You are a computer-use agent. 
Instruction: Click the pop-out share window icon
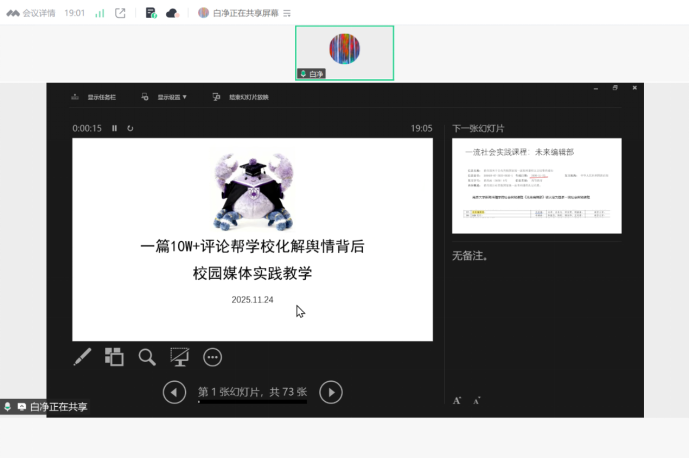click(x=121, y=13)
